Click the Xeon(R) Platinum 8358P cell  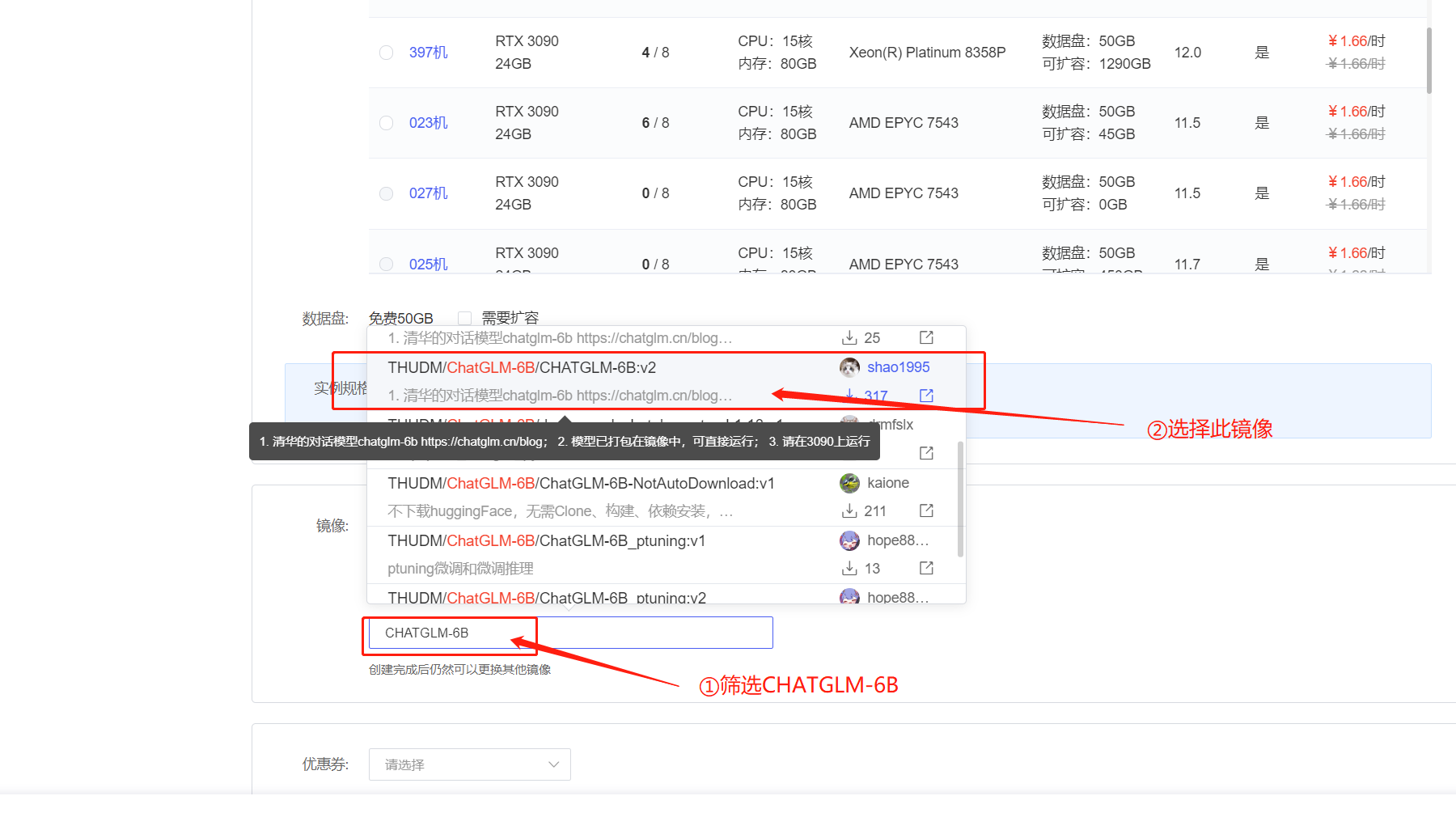927,53
